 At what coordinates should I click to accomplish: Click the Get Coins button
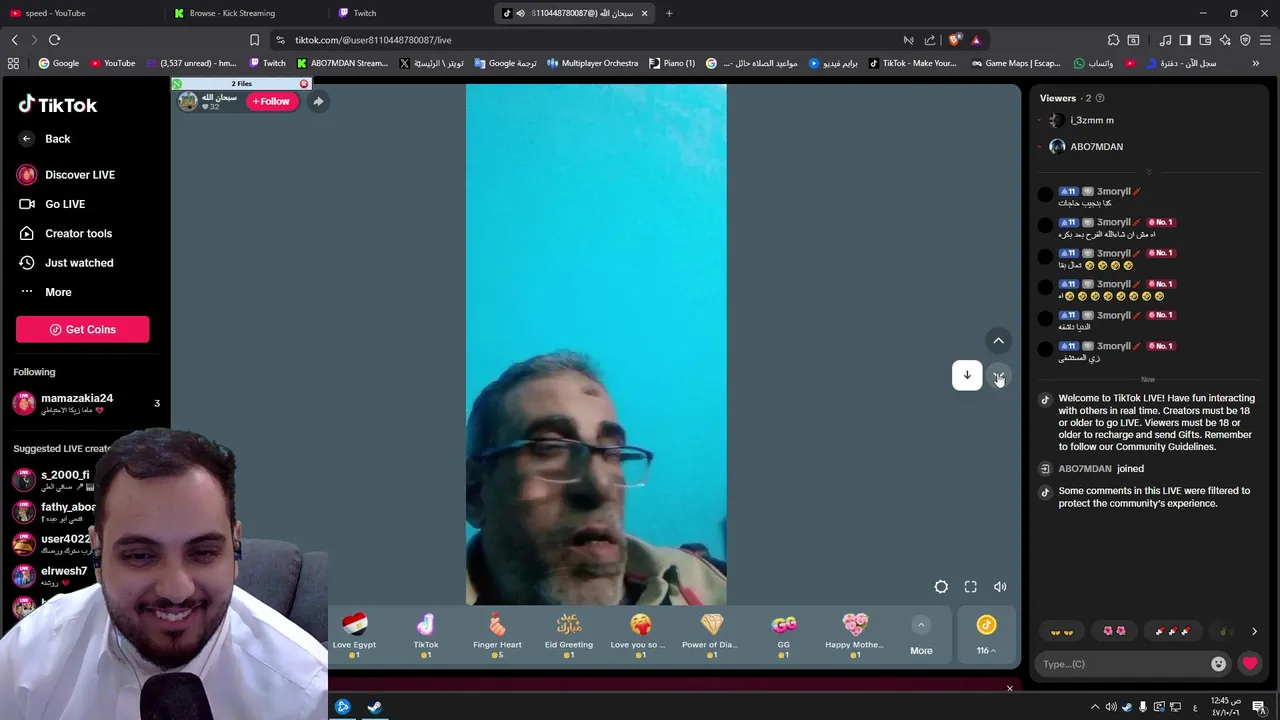[x=82, y=329]
